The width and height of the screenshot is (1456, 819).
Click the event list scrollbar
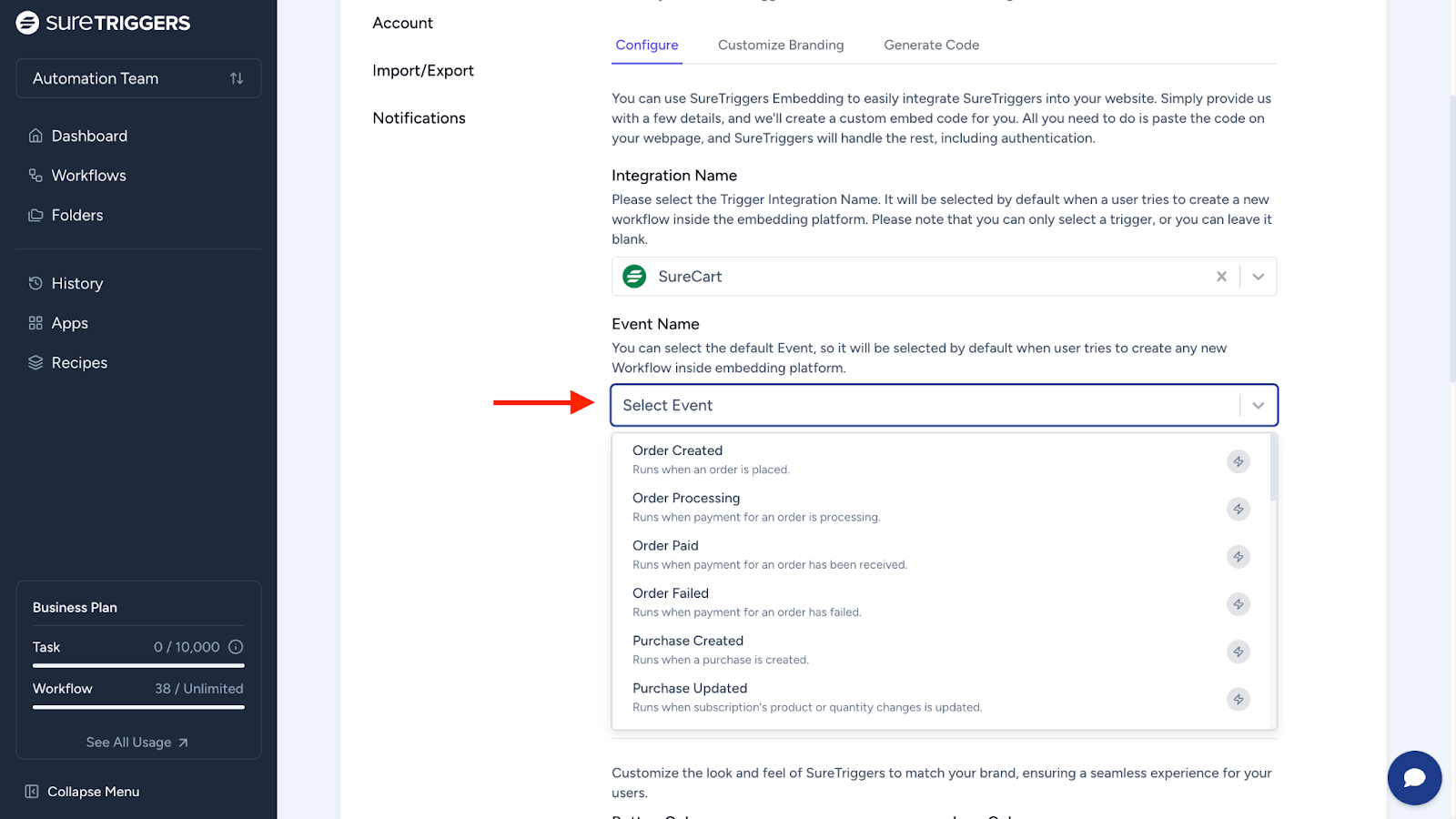pos(1273,469)
